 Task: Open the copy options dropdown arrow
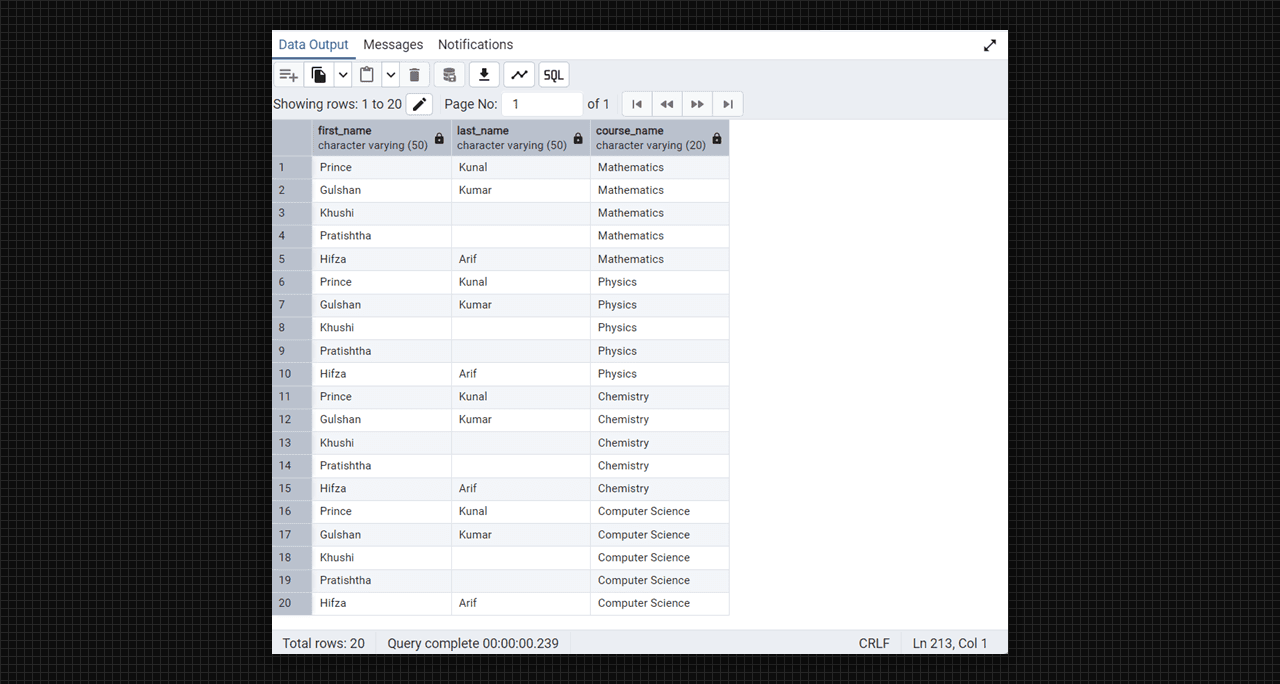[x=343, y=75]
